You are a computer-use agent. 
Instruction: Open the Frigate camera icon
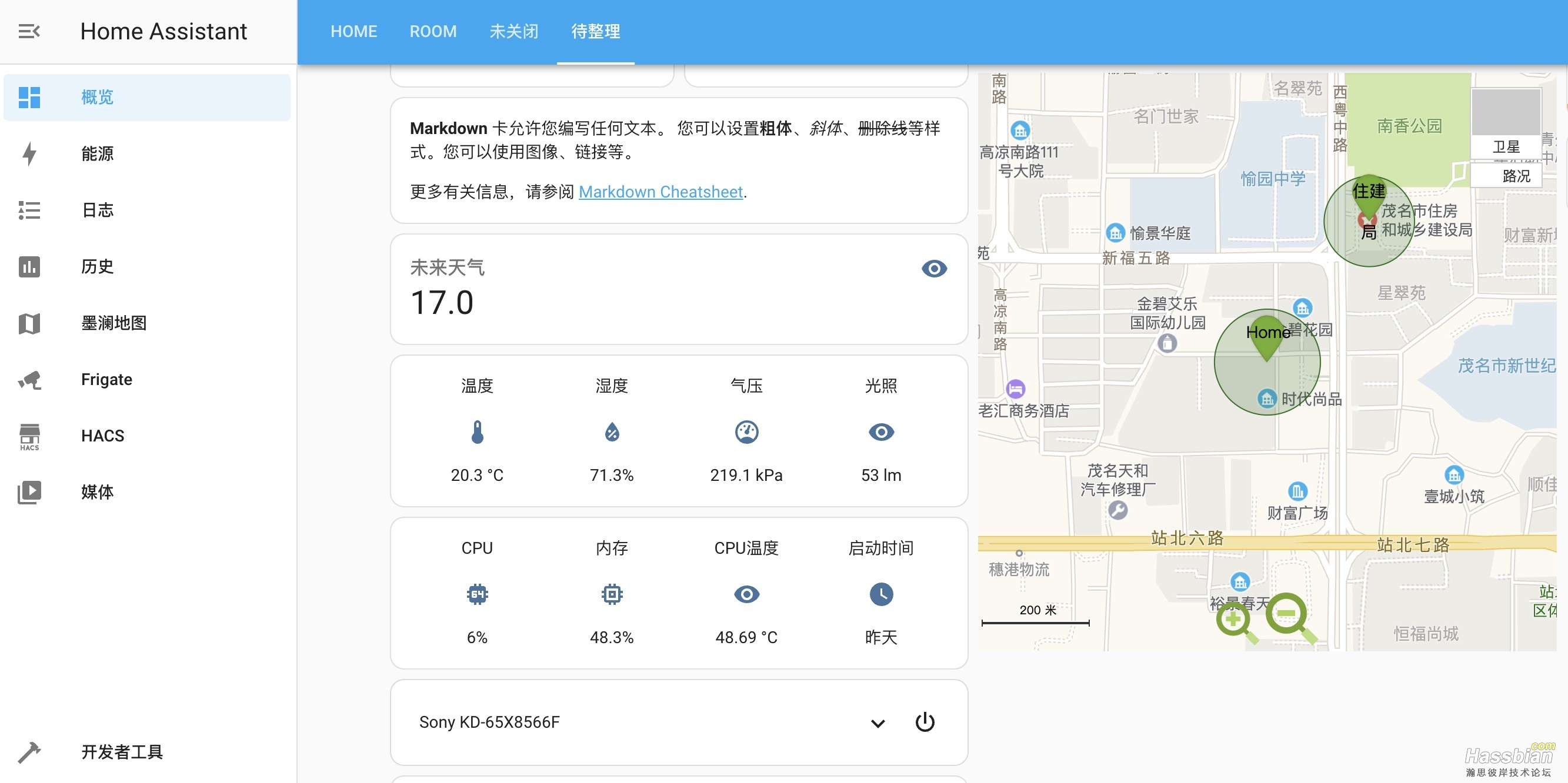pyautogui.click(x=29, y=380)
